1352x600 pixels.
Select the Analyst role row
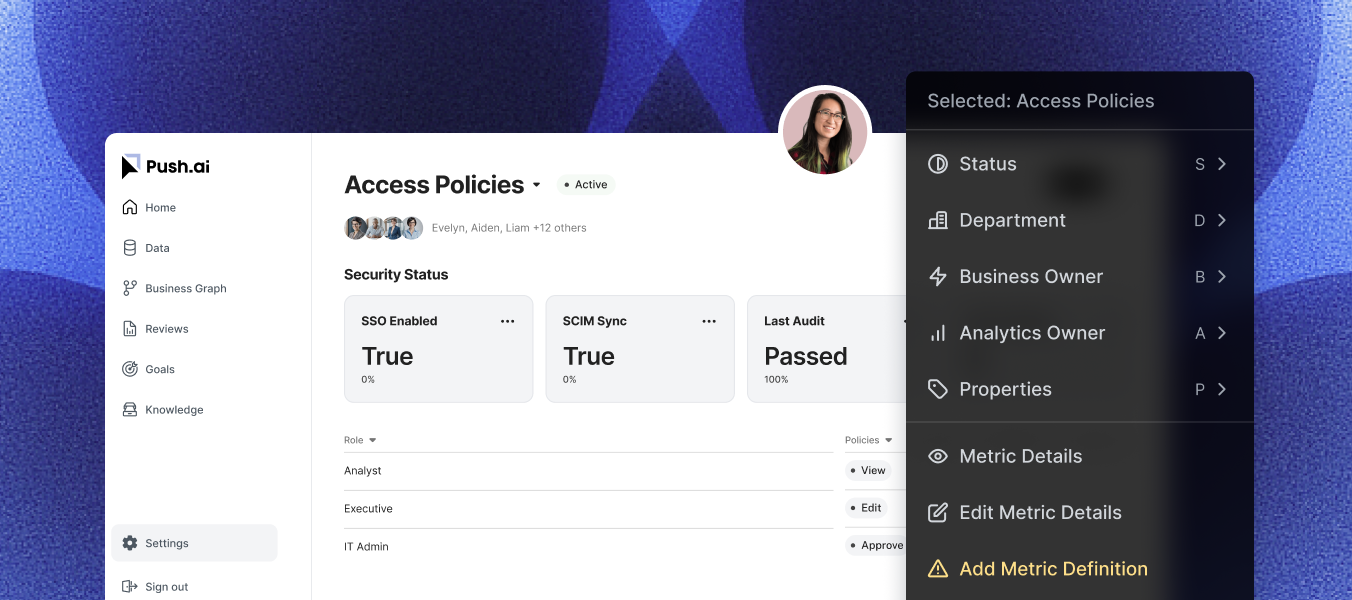click(x=588, y=471)
